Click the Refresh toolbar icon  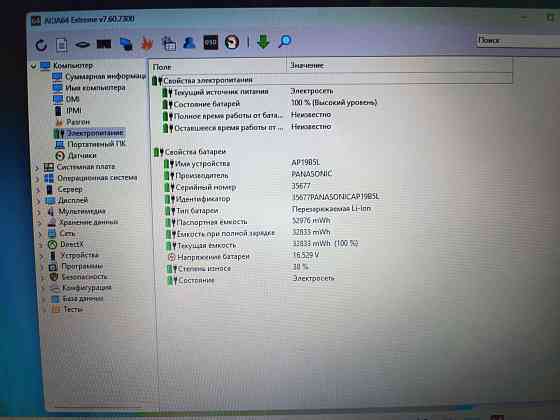41,45
